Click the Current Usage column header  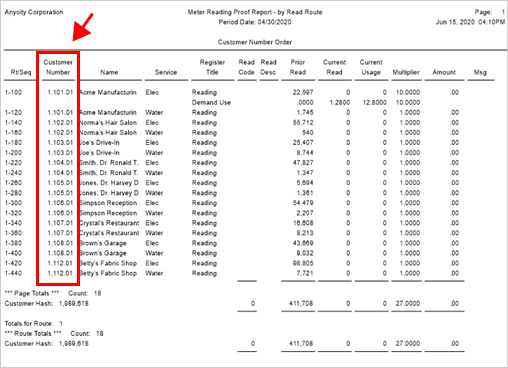[x=371, y=67]
